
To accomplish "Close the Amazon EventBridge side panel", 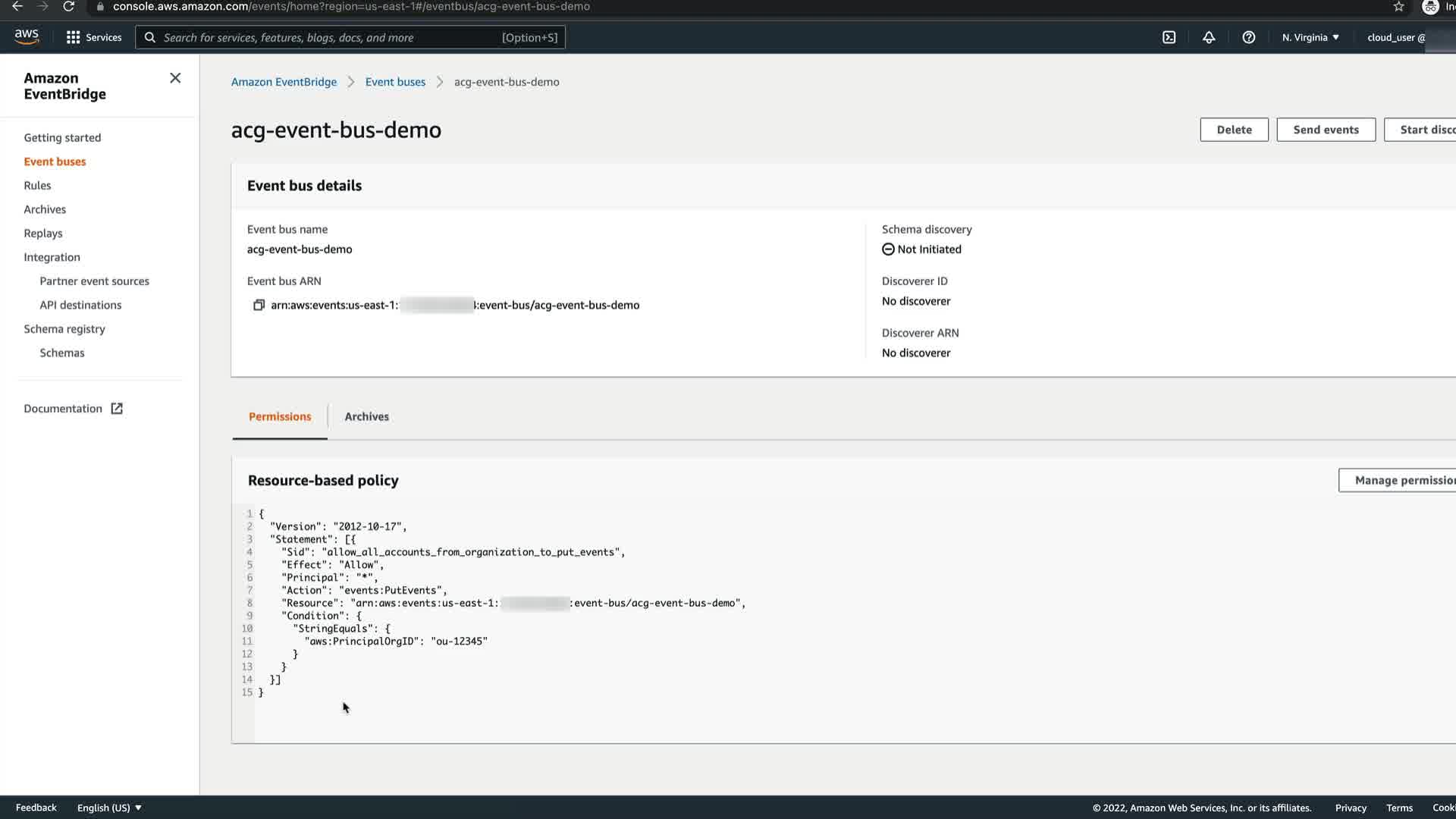I will (175, 78).
